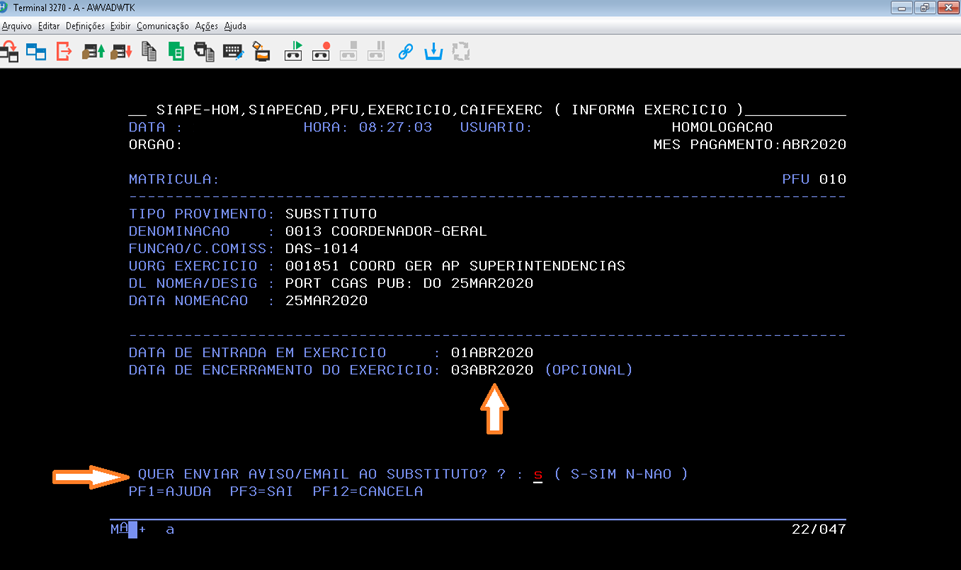Click the blue download arrow icon
Screen dimensions: 961x570
click(434, 51)
